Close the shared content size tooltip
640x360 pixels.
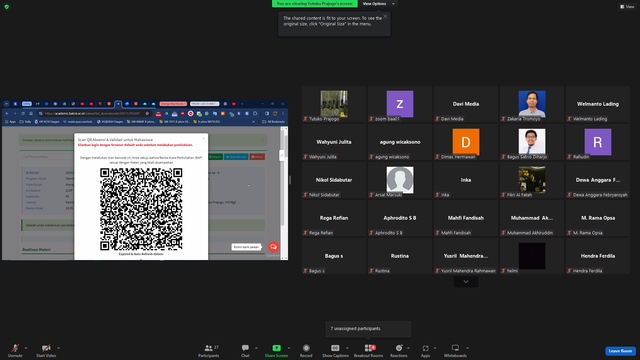(x=385, y=16)
